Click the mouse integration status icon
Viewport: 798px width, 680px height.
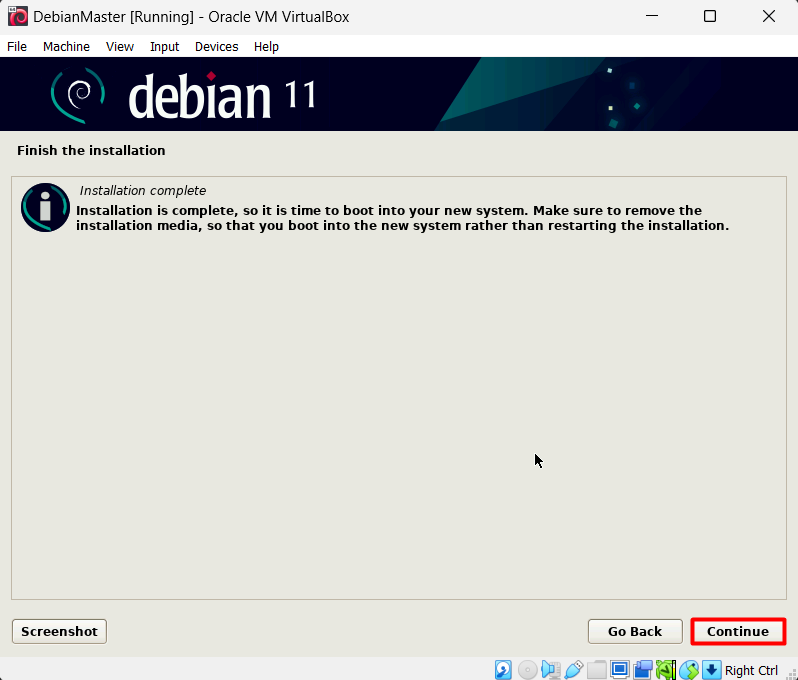coord(689,670)
